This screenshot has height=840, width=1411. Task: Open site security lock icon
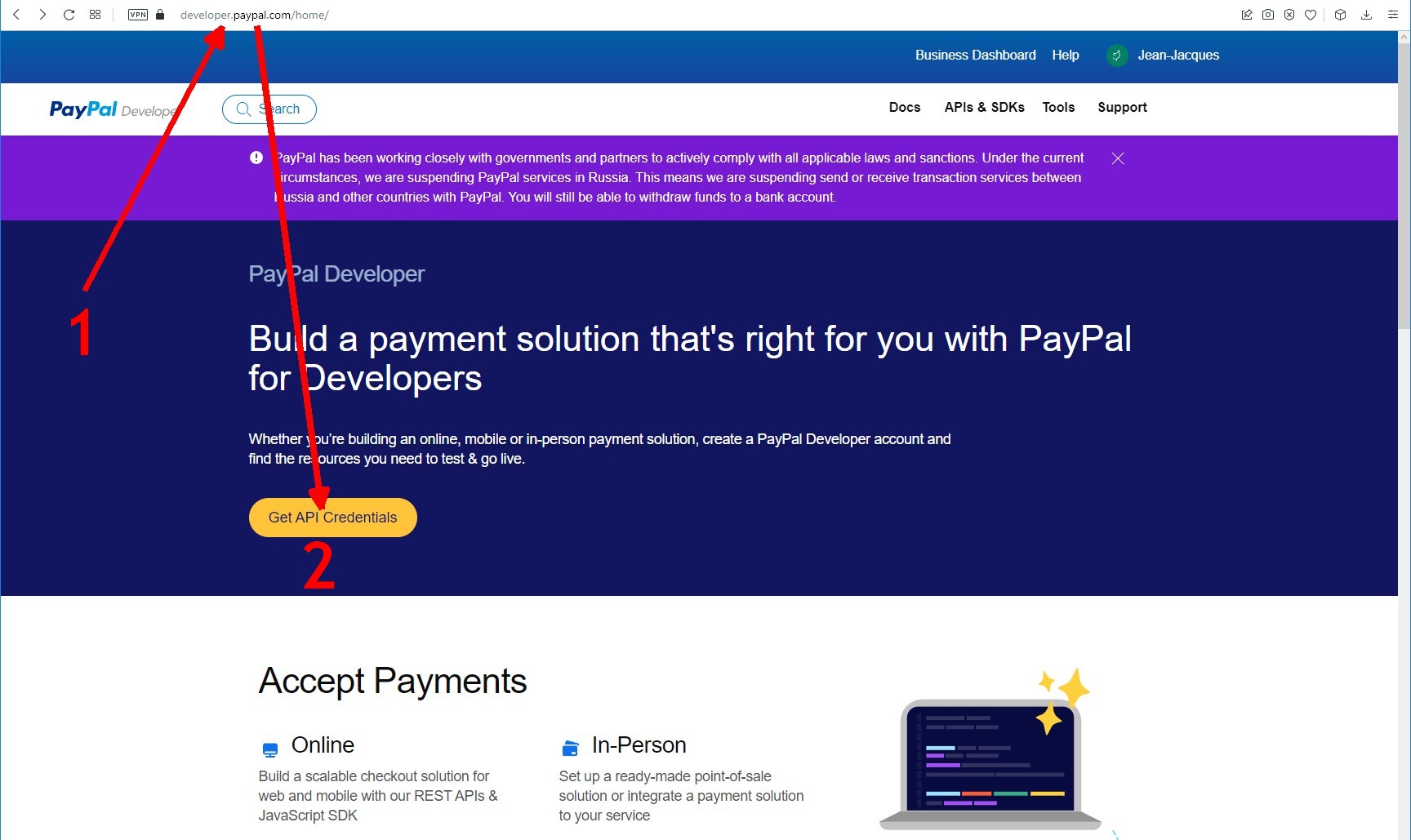[x=160, y=15]
